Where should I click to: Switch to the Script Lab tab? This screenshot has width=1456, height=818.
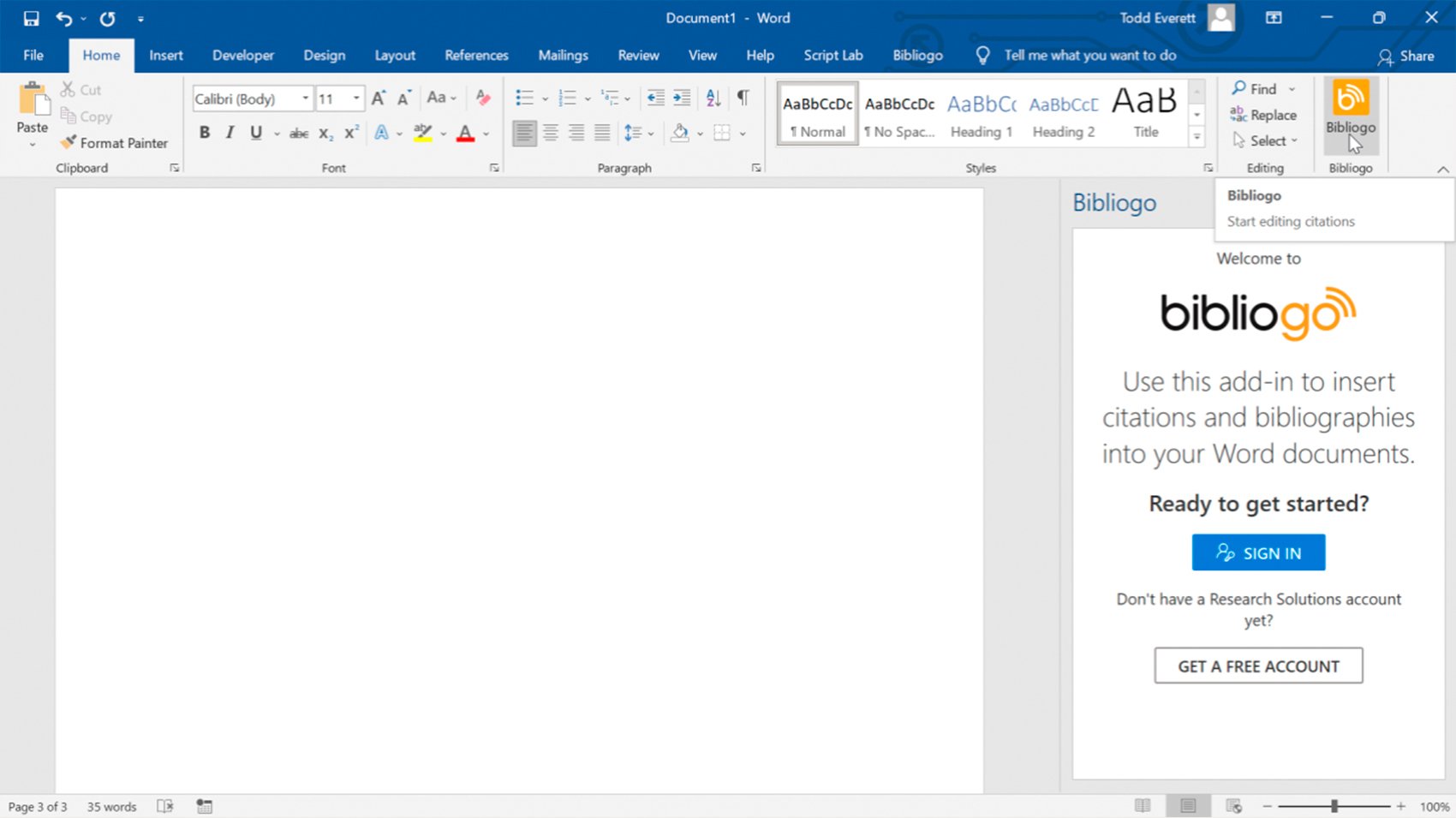pos(833,56)
